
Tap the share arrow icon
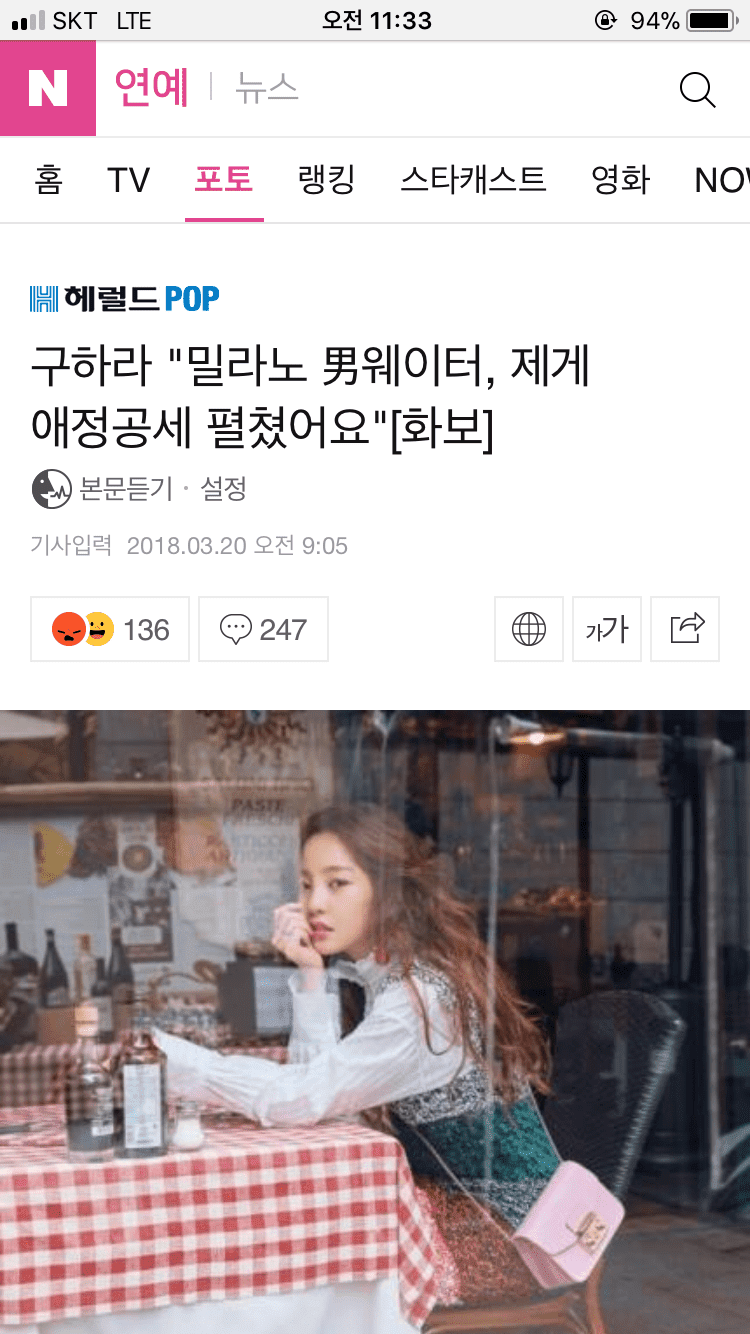point(685,629)
